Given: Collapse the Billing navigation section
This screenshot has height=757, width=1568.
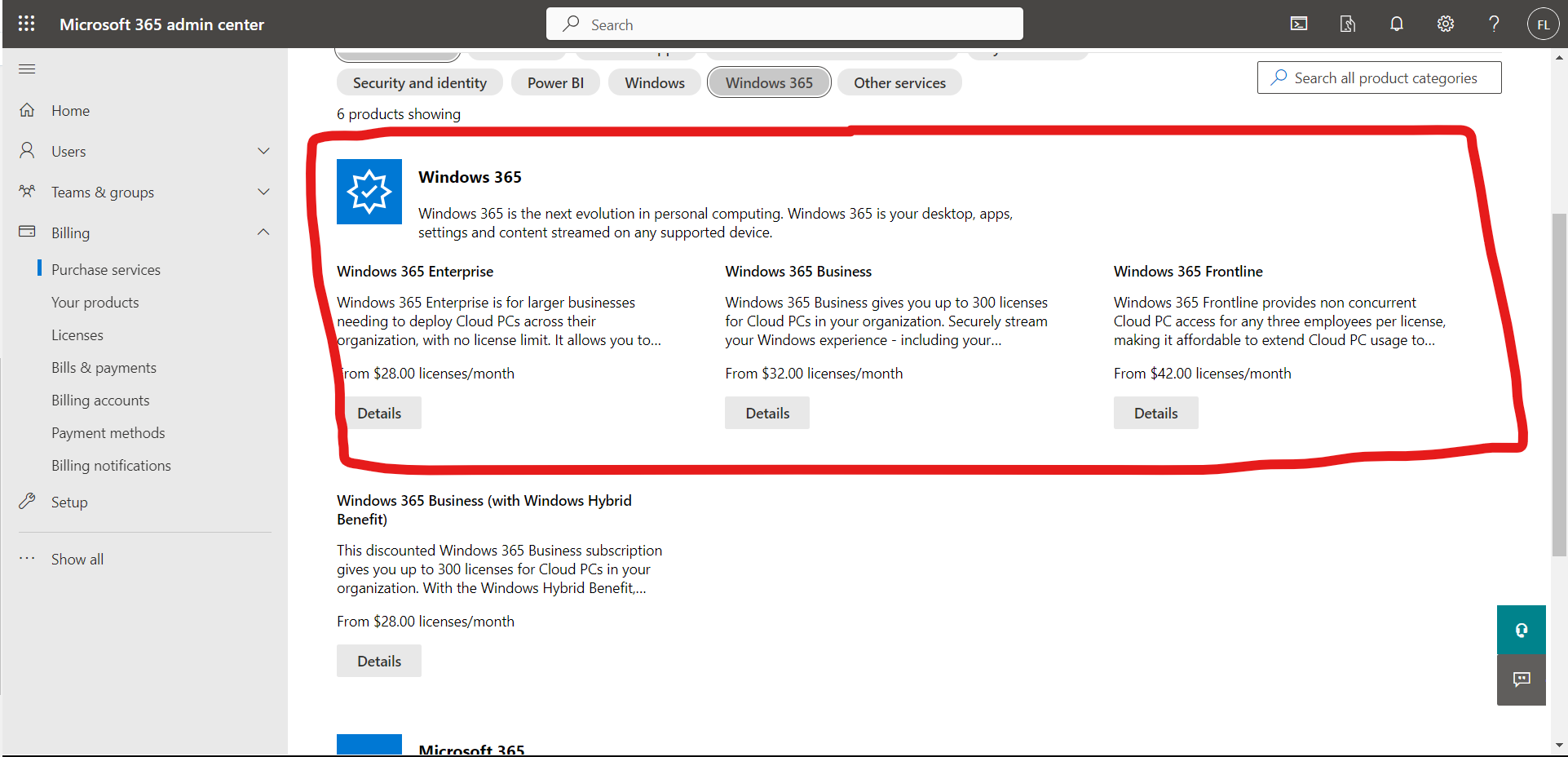Looking at the screenshot, I should 263,232.
